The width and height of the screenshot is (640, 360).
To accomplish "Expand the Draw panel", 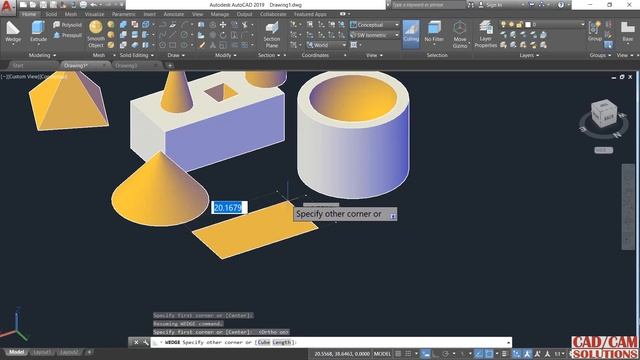I will [x=176, y=55].
